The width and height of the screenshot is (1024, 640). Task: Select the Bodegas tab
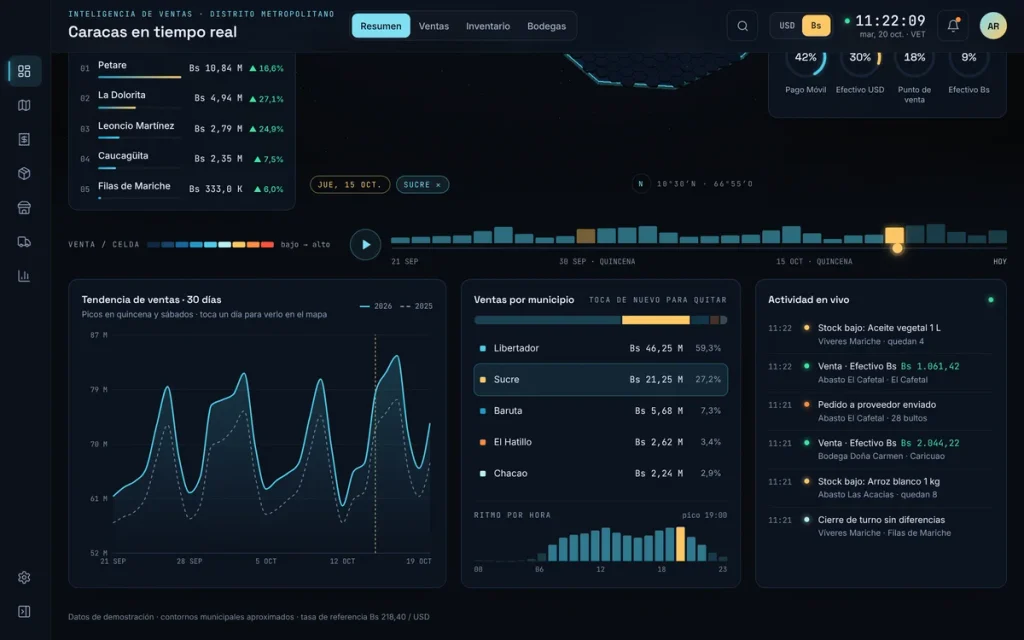pyautogui.click(x=547, y=26)
